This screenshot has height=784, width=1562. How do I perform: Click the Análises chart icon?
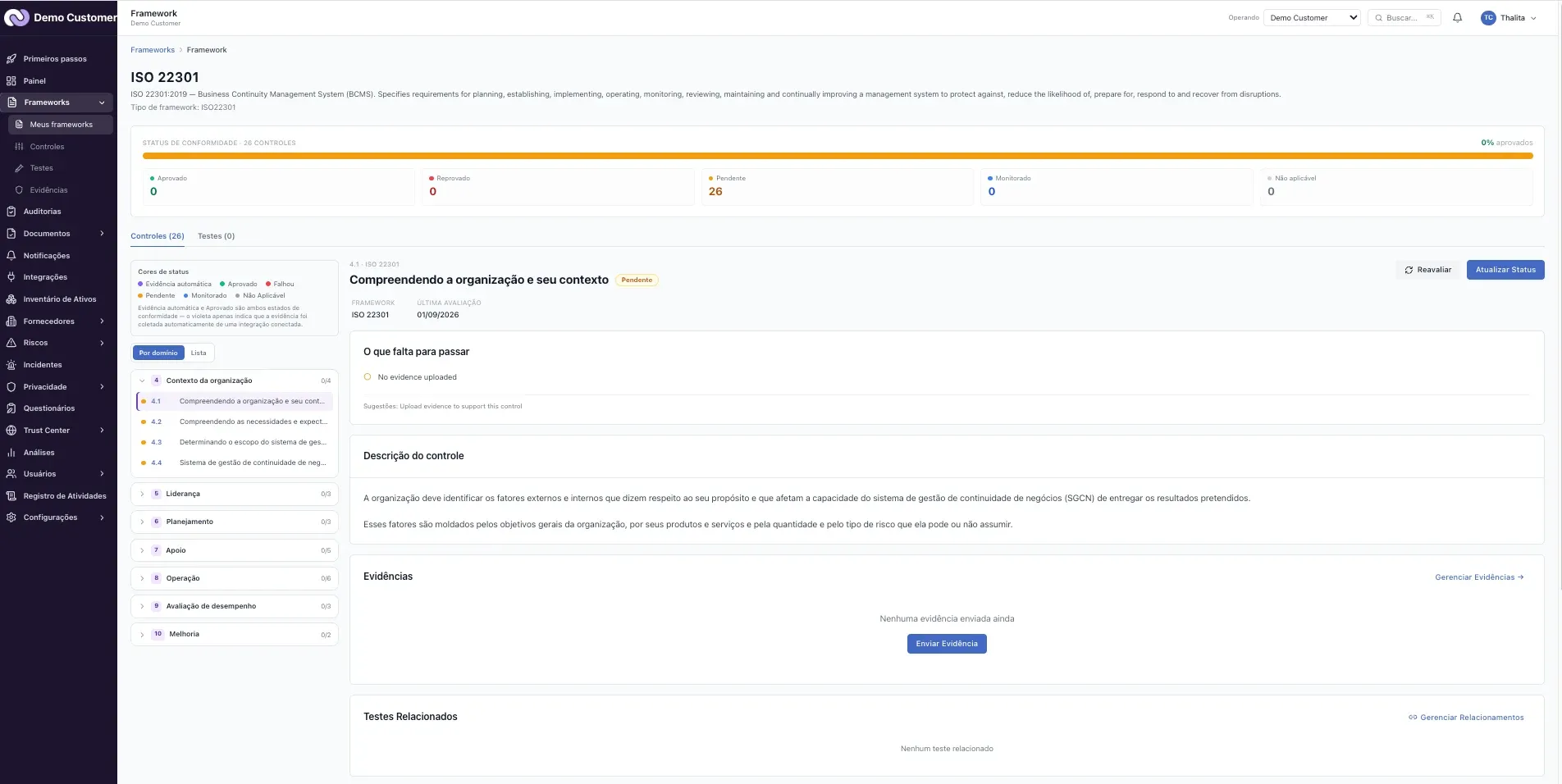pos(11,453)
